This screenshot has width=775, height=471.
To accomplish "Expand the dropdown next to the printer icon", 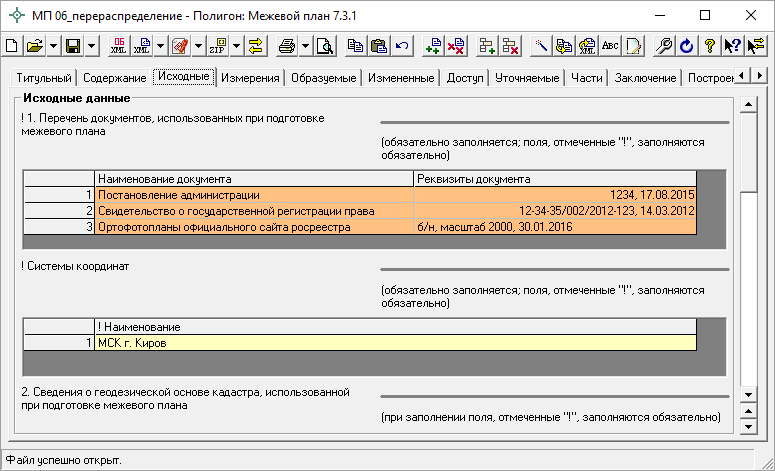I will pyautogui.click(x=305, y=46).
